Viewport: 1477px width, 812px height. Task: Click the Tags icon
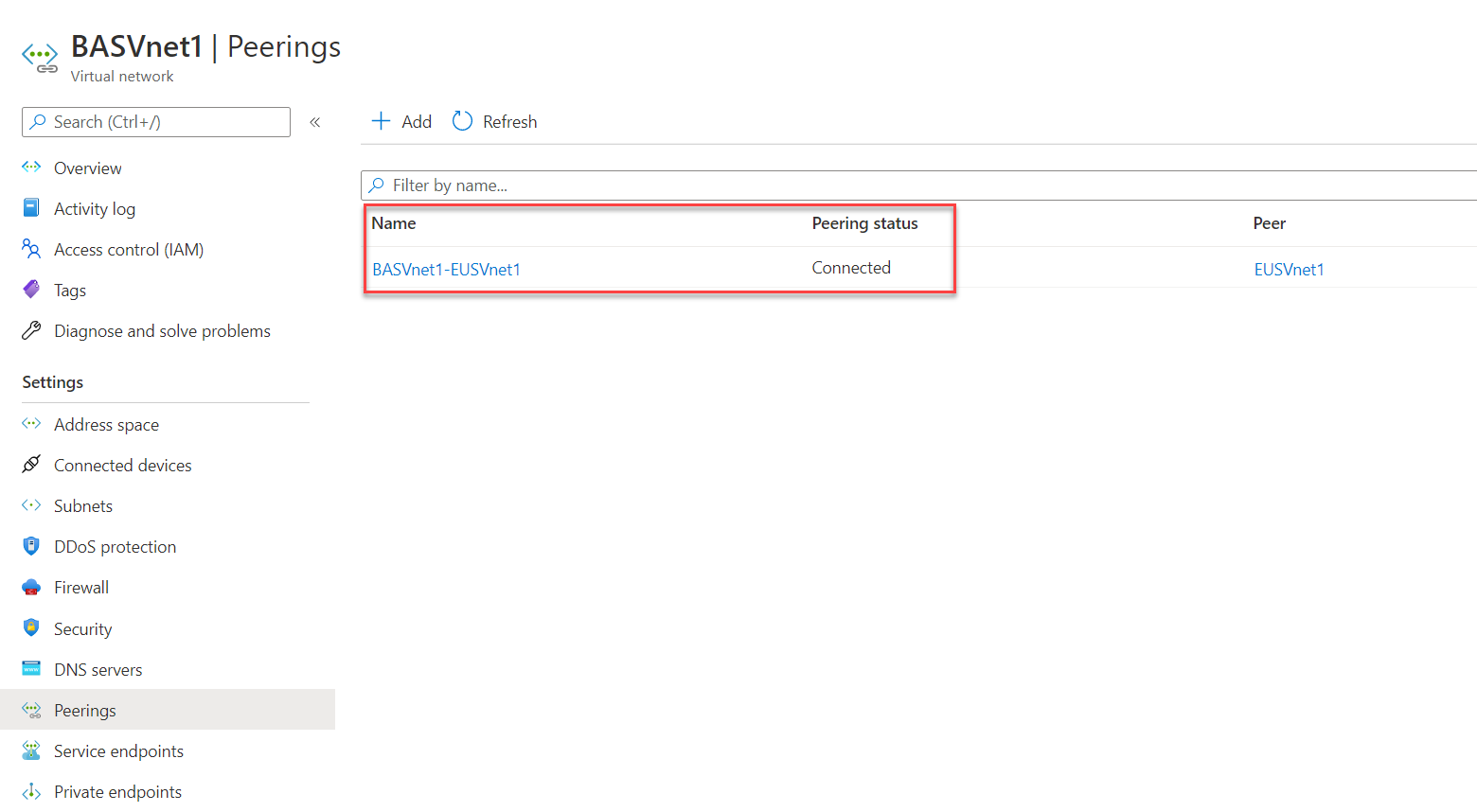click(x=31, y=290)
